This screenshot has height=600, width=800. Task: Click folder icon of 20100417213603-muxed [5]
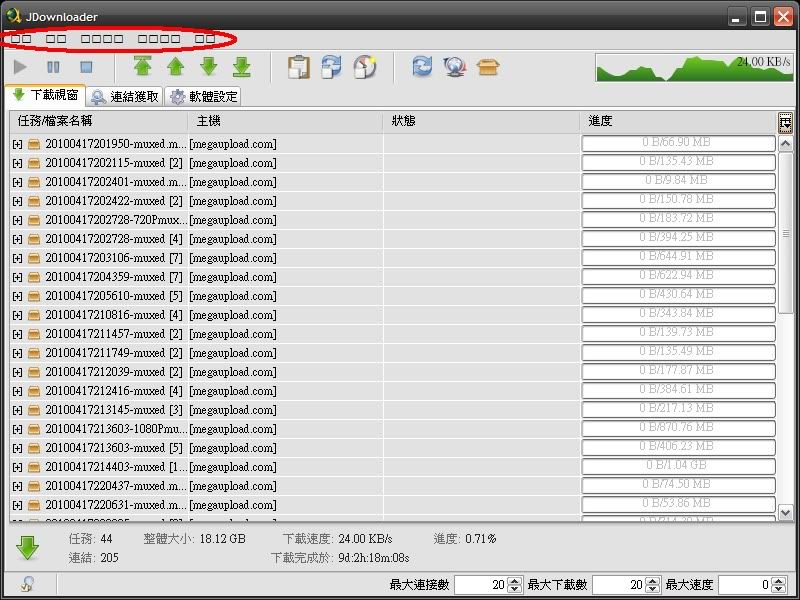[x=34, y=448]
